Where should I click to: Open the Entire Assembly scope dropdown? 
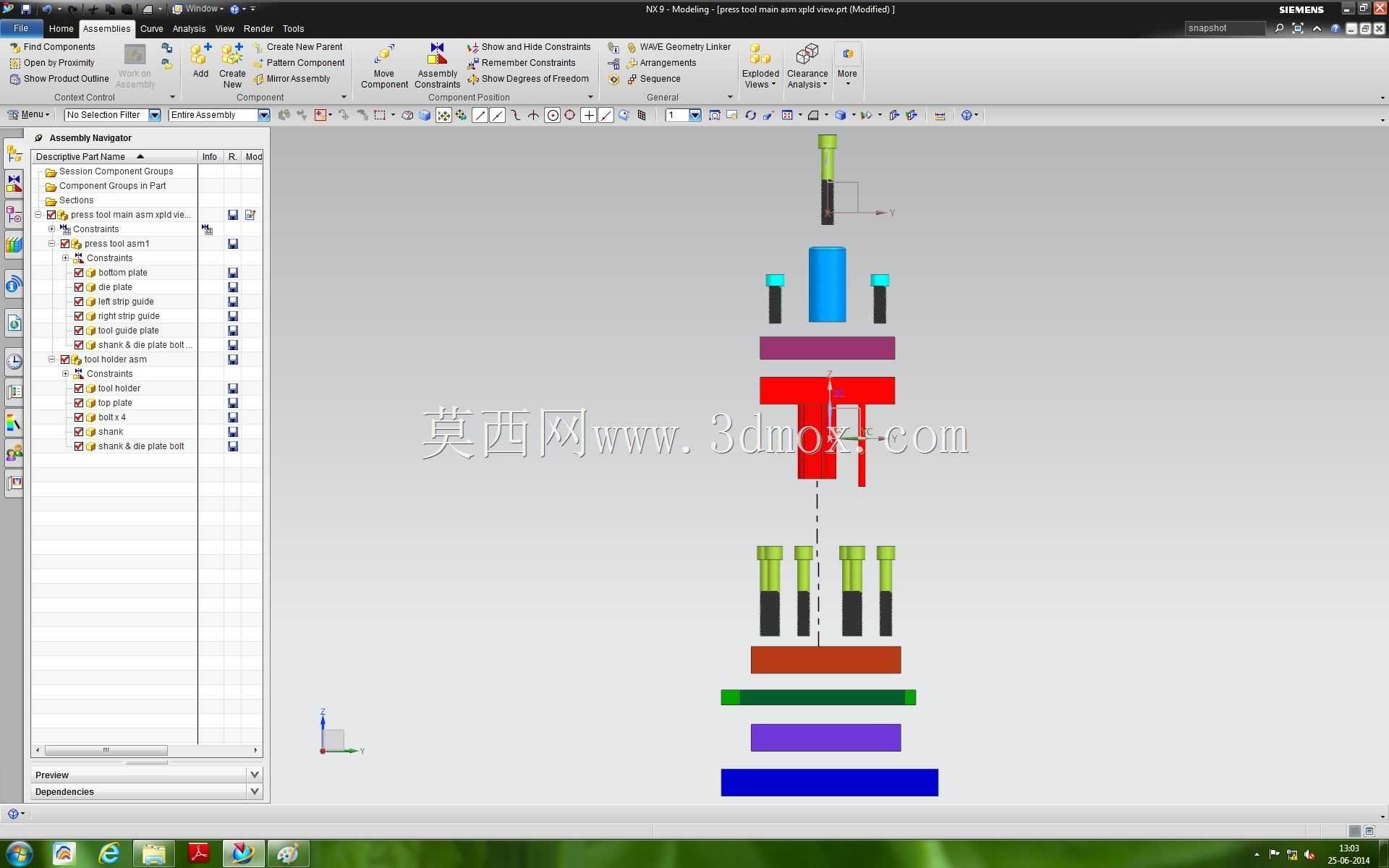[263, 115]
